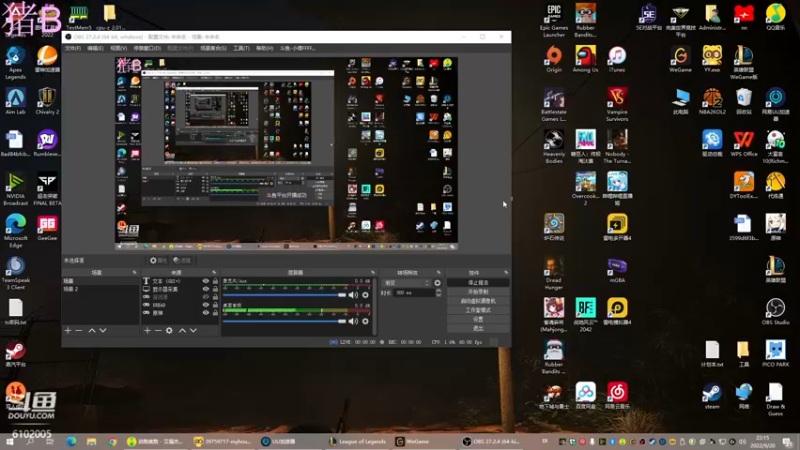Move source down with the arrow icon
The height and width of the screenshot is (450, 800).
pos(193,331)
